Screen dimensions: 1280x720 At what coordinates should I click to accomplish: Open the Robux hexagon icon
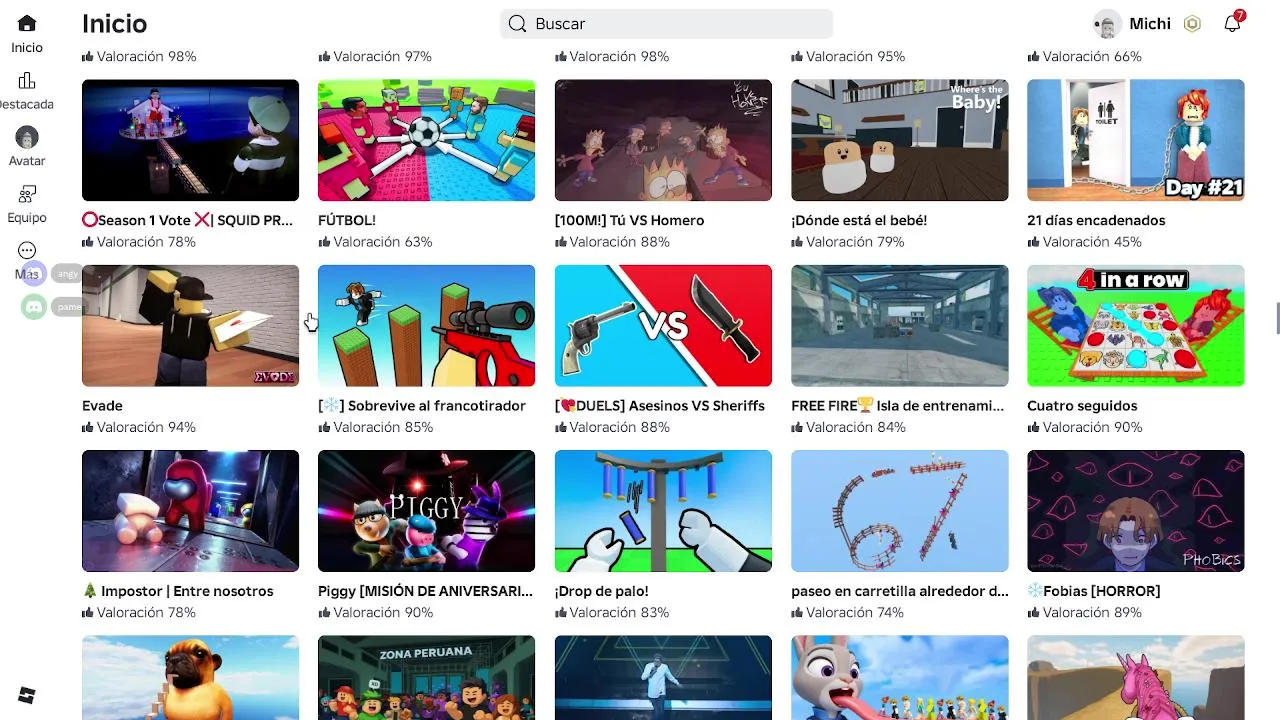pyautogui.click(x=1192, y=24)
